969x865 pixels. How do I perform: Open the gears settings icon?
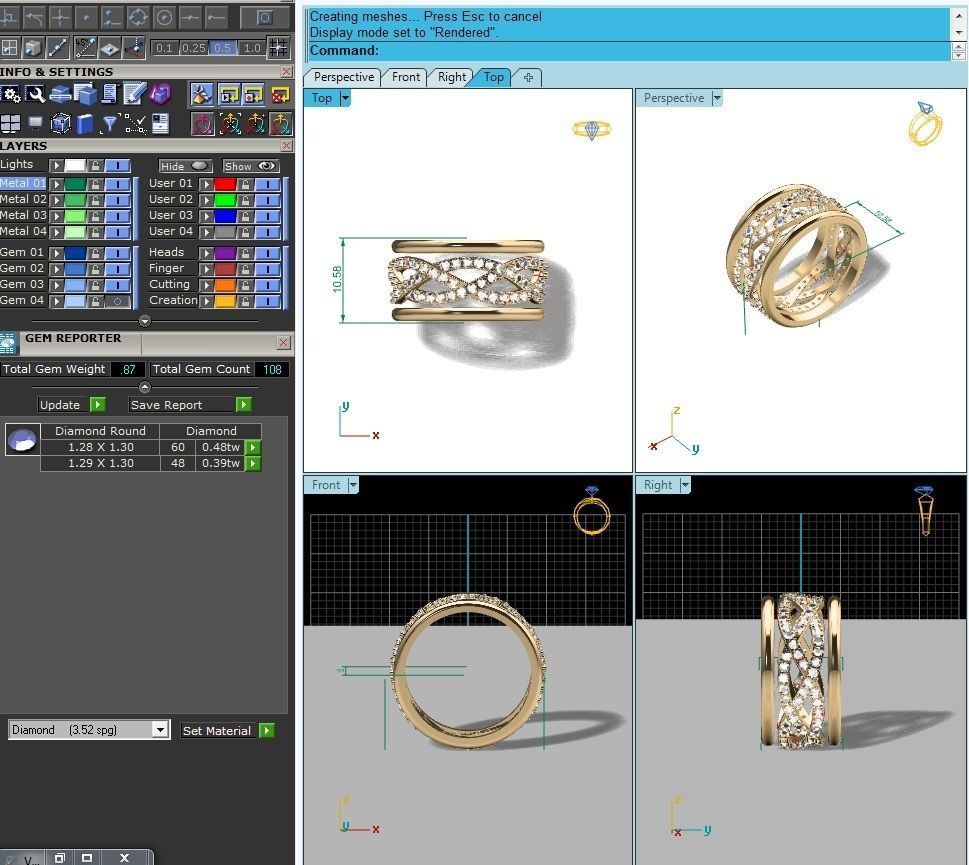click(11, 95)
